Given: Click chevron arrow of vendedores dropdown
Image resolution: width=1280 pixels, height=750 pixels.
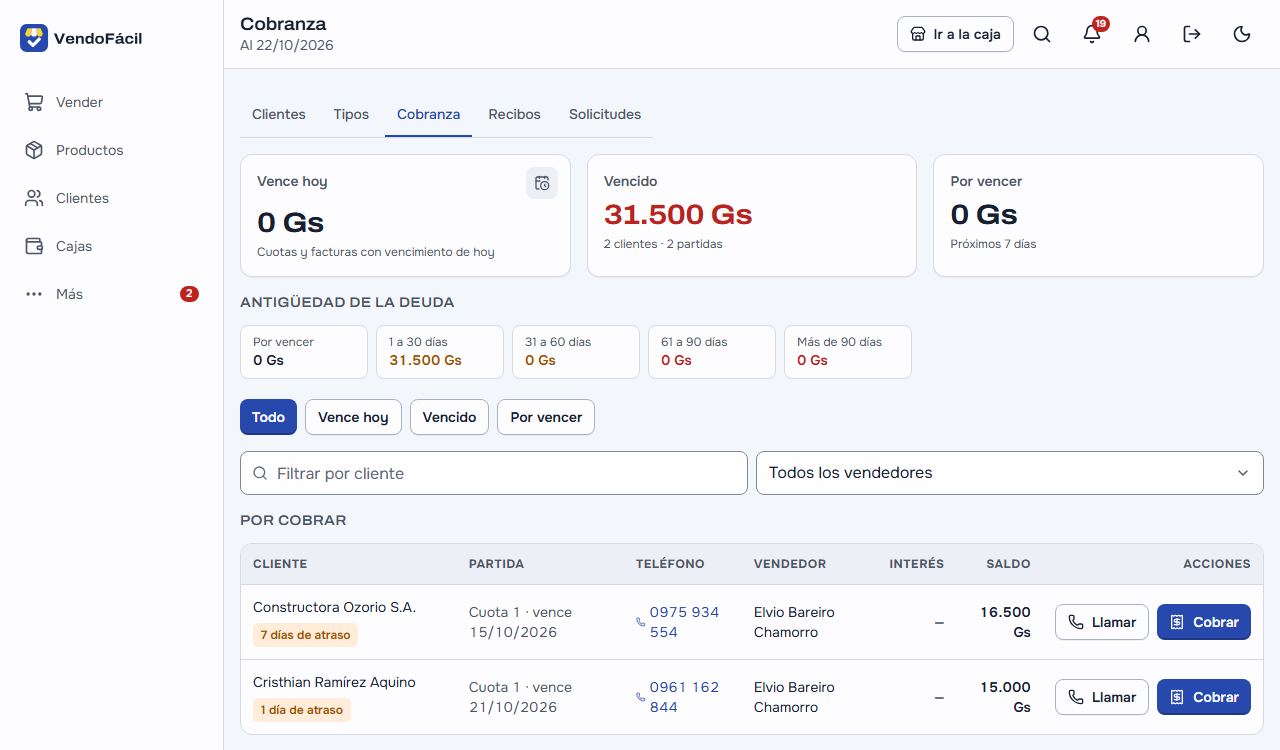Looking at the screenshot, I should [x=1243, y=473].
